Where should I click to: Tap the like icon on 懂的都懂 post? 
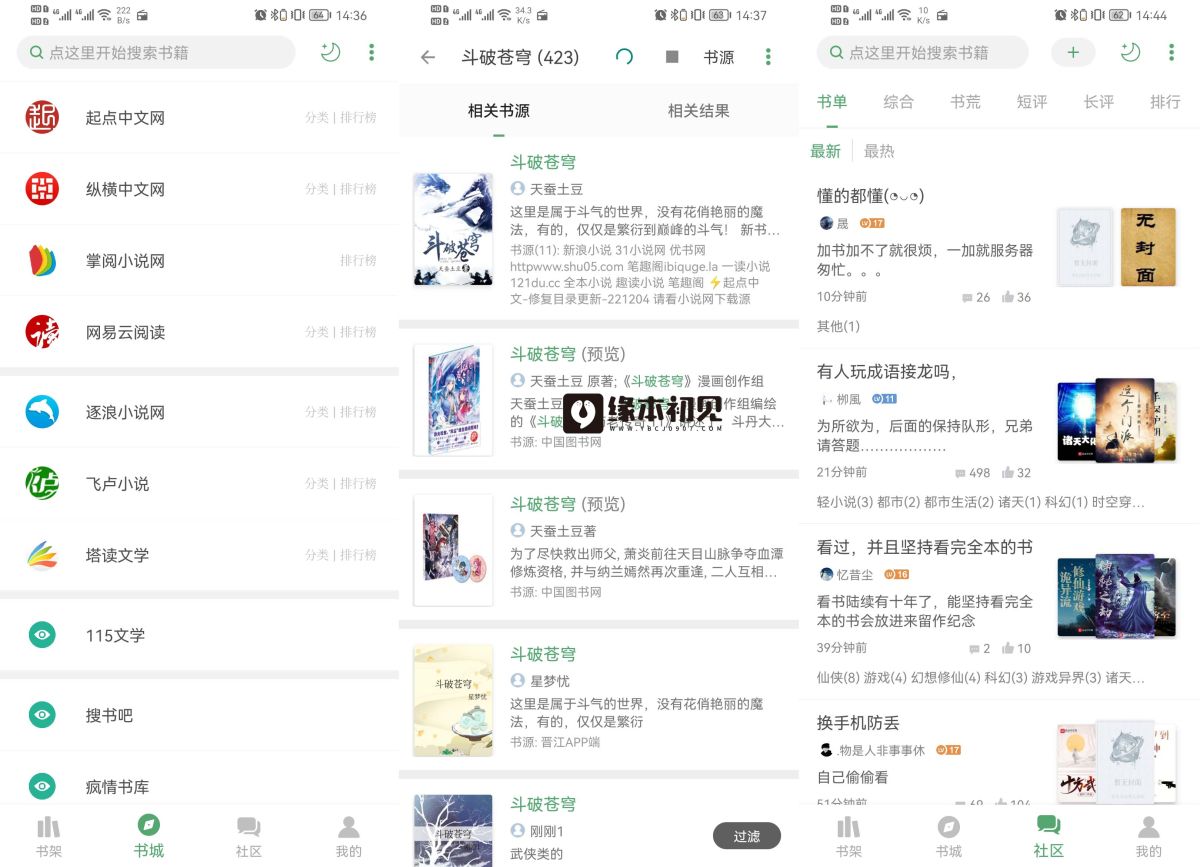tap(1008, 297)
